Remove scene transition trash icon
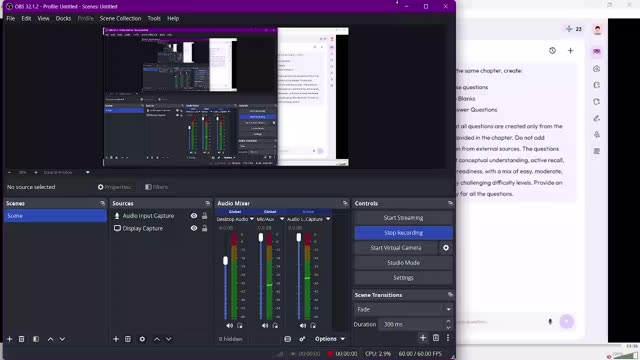Viewport: 640px width, 360px height. (x=436, y=338)
